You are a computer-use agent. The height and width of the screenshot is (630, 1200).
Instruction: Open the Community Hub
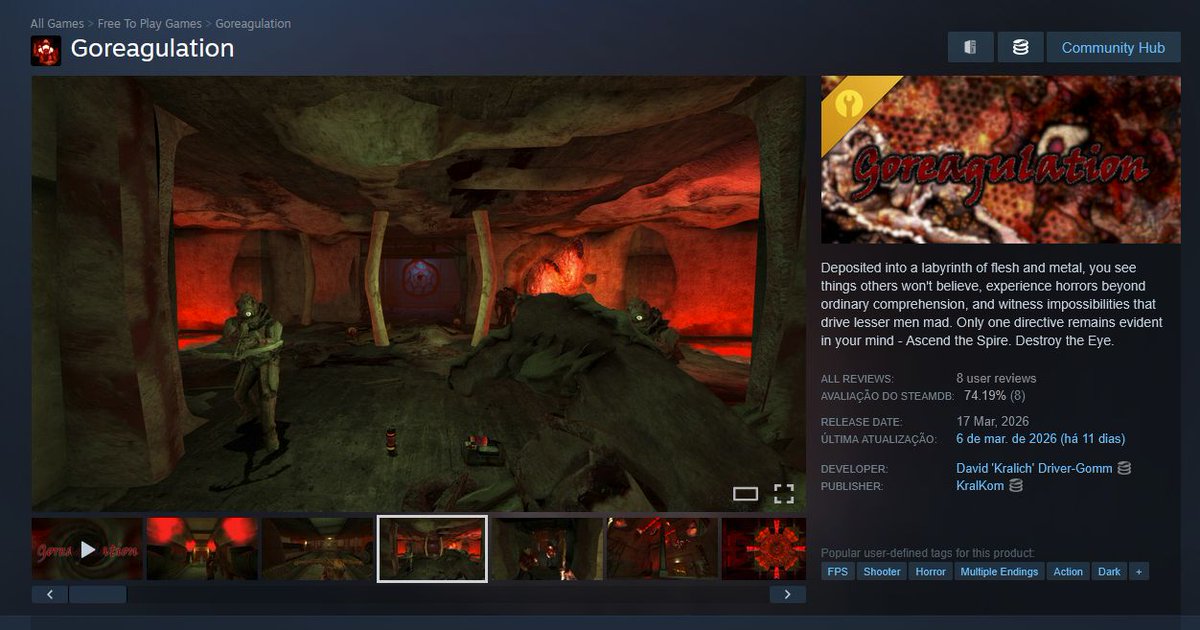point(1113,47)
